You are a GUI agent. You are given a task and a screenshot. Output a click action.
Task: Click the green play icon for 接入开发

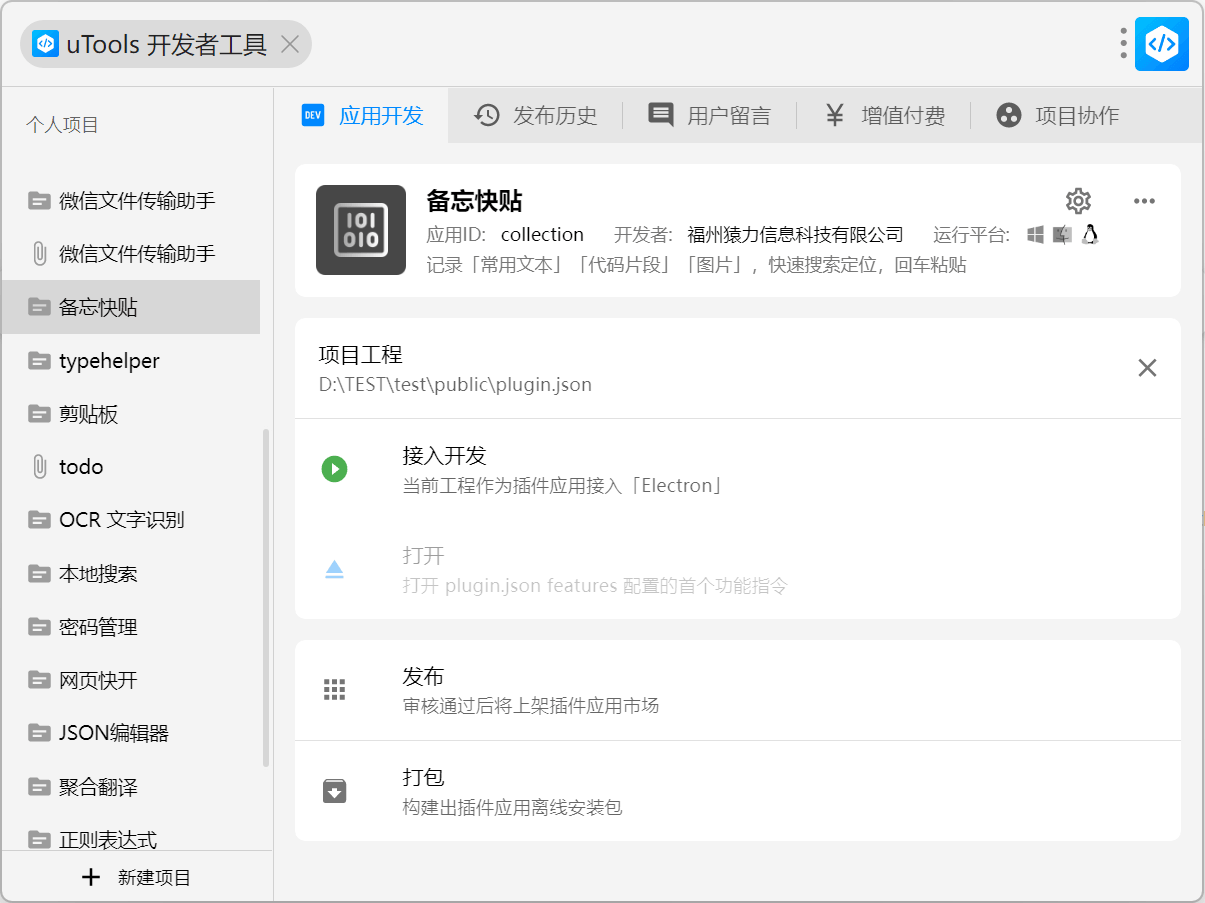[334, 469]
